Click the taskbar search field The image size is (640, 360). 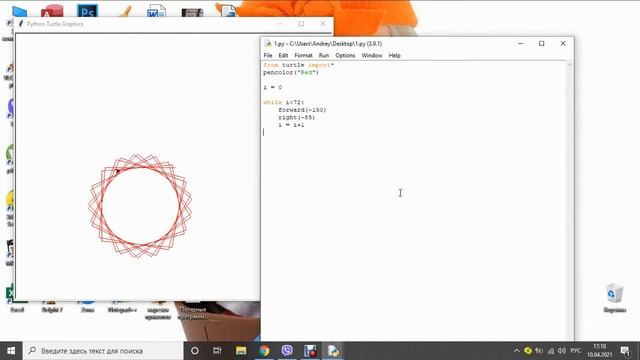coord(103,351)
